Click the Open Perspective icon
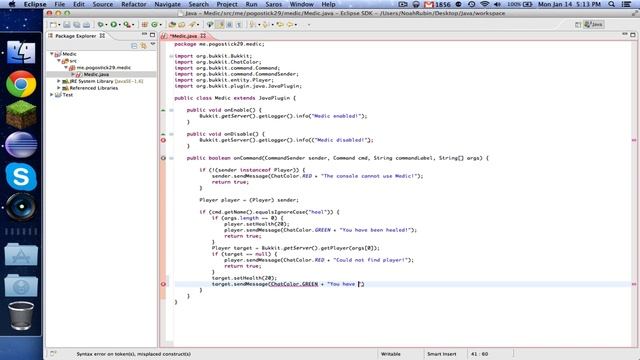Screen dimensions: 640x360 [x=578, y=25]
